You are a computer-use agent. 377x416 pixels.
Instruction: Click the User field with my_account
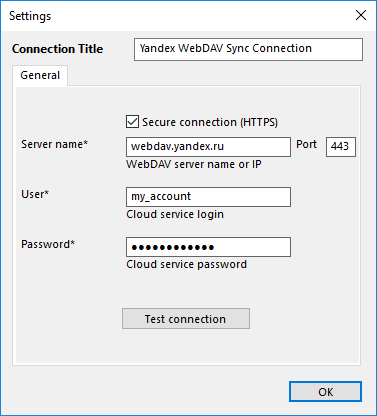tap(208, 197)
